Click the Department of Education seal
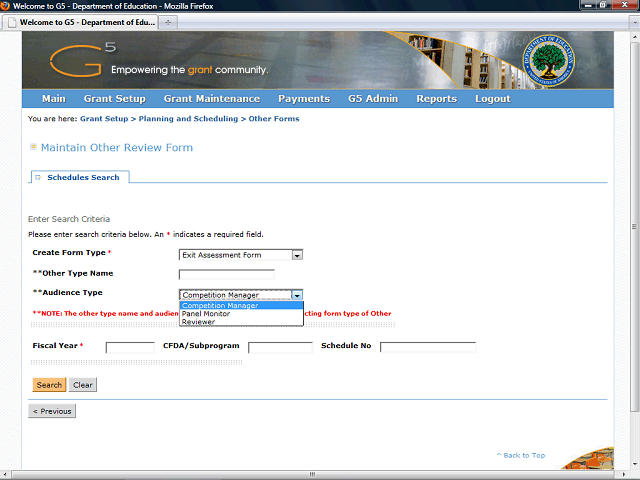Screen dimensions: 640x480 (x=549, y=60)
